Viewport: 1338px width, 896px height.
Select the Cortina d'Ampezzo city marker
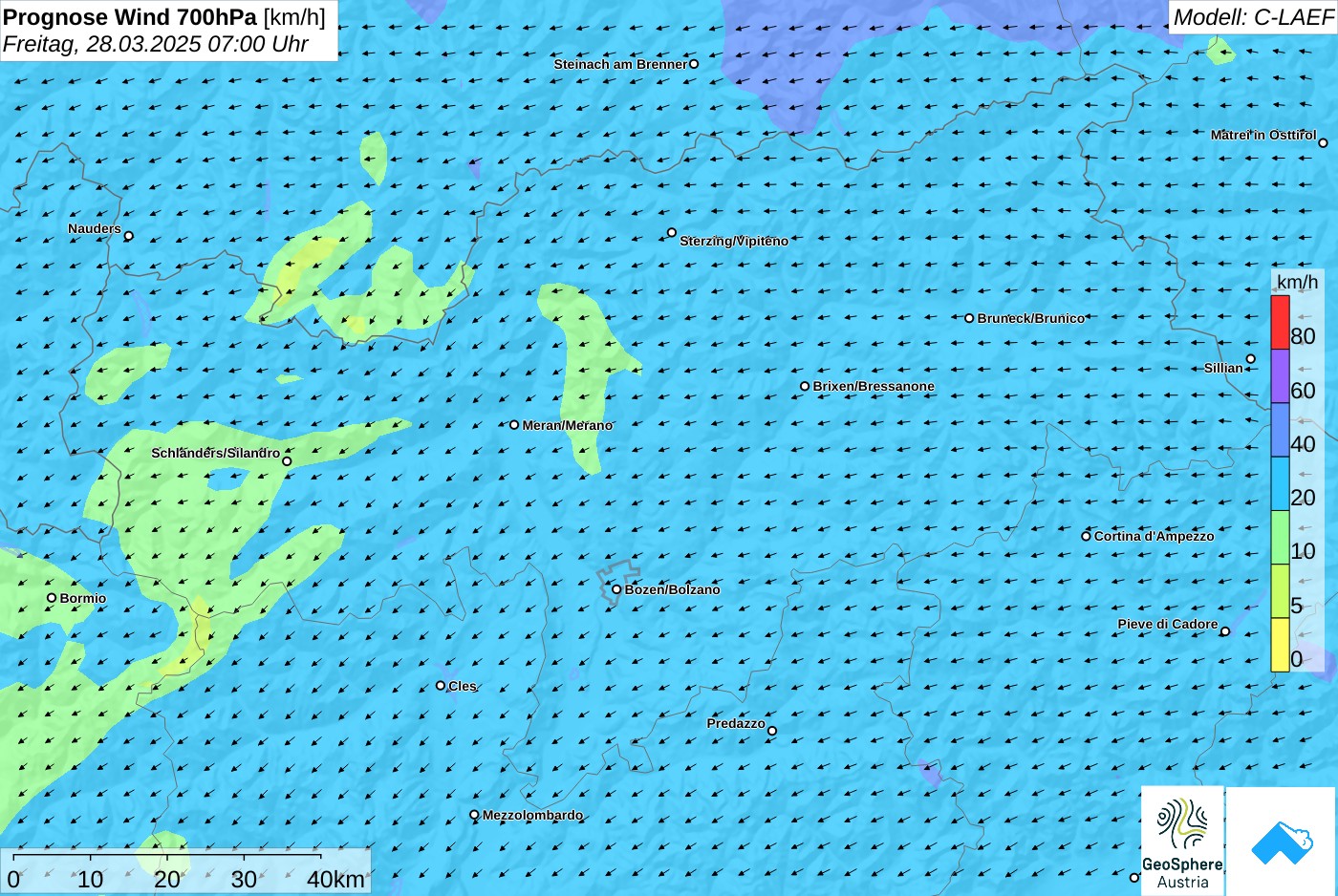click(1086, 536)
